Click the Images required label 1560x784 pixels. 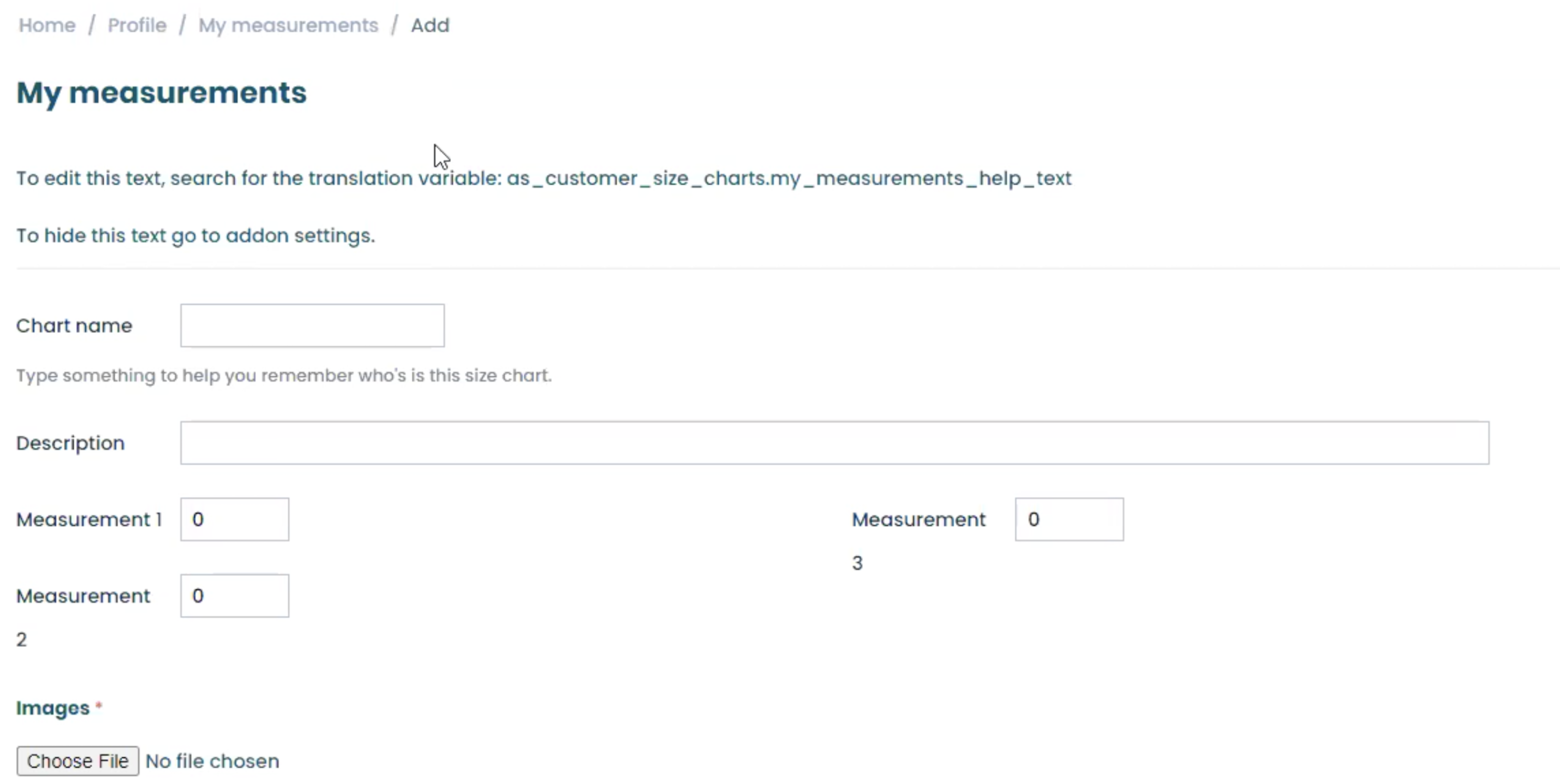click(x=58, y=707)
